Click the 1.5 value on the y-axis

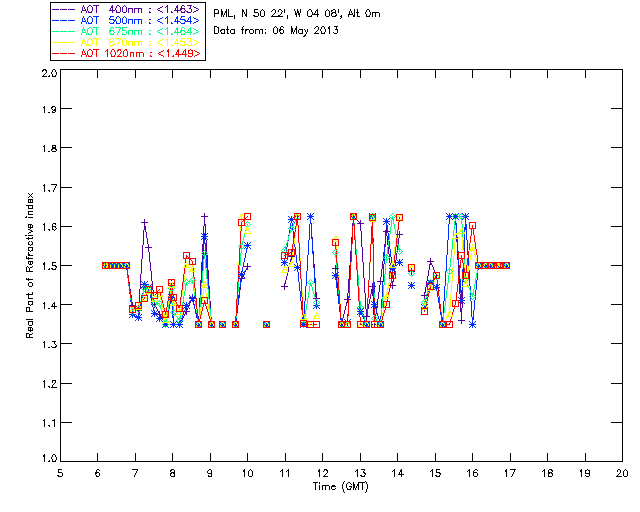click(49, 266)
